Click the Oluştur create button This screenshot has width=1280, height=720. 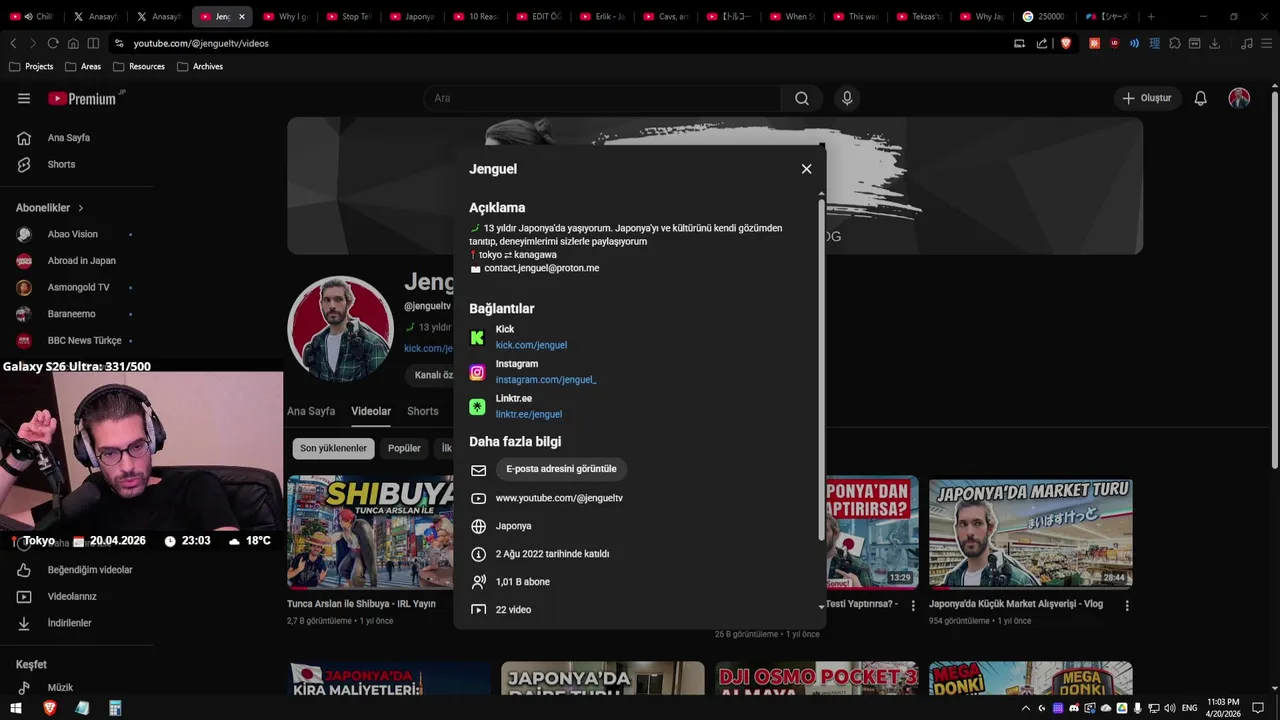point(1146,98)
